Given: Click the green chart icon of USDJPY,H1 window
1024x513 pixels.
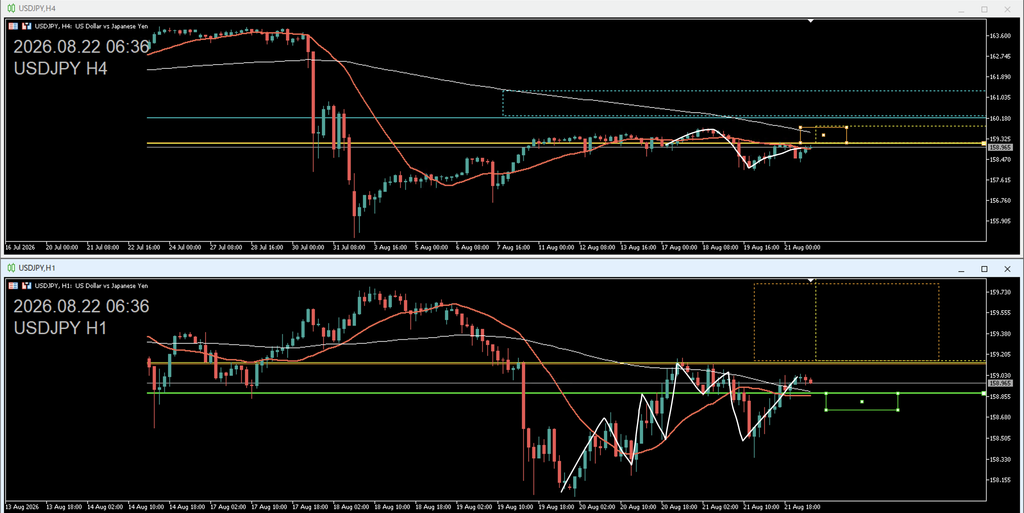Looking at the screenshot, I should [x=11, y=268].
